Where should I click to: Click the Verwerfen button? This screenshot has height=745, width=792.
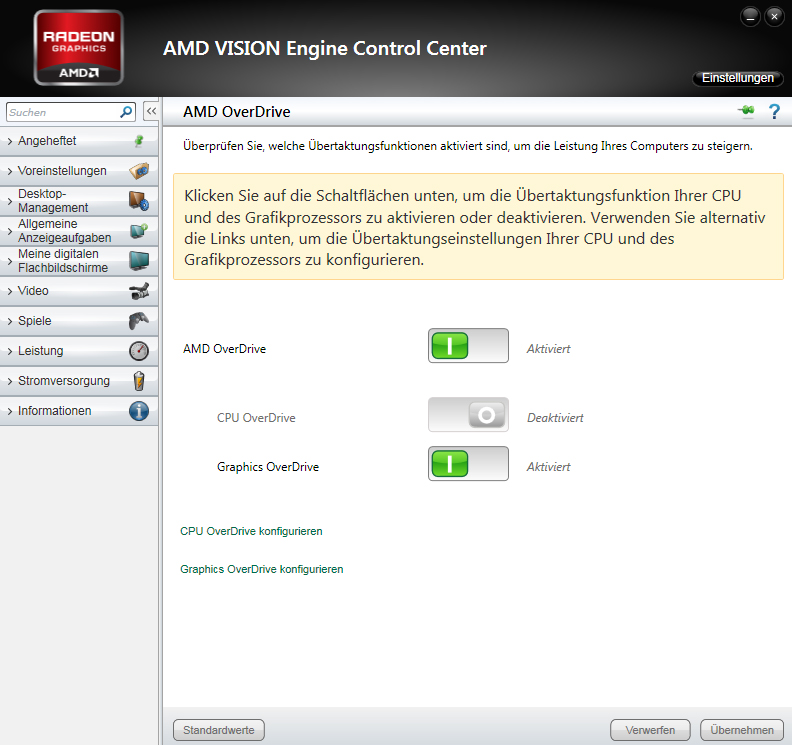[x=650, y=730]
